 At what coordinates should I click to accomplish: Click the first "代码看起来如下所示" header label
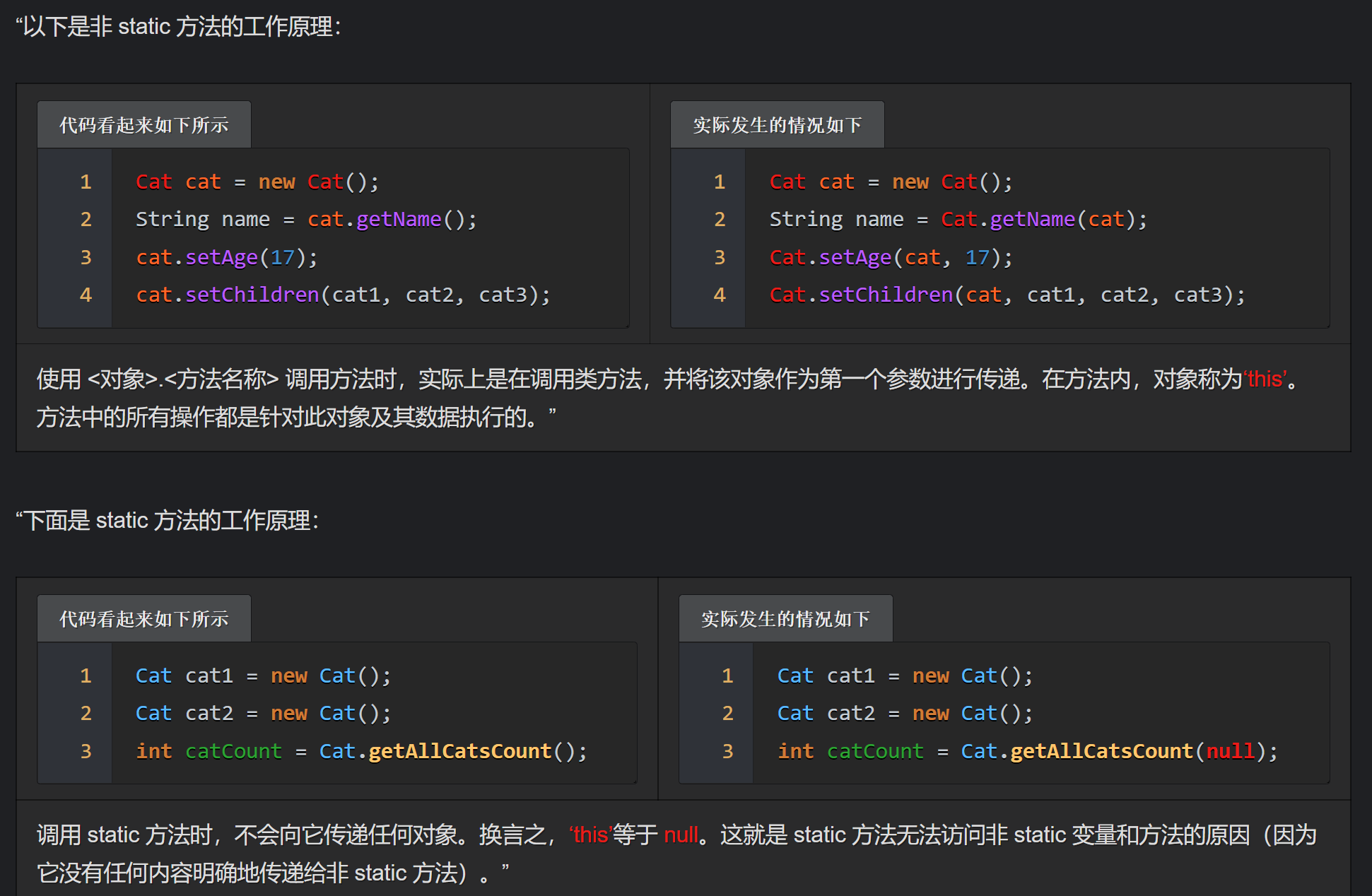pos(143,124)
